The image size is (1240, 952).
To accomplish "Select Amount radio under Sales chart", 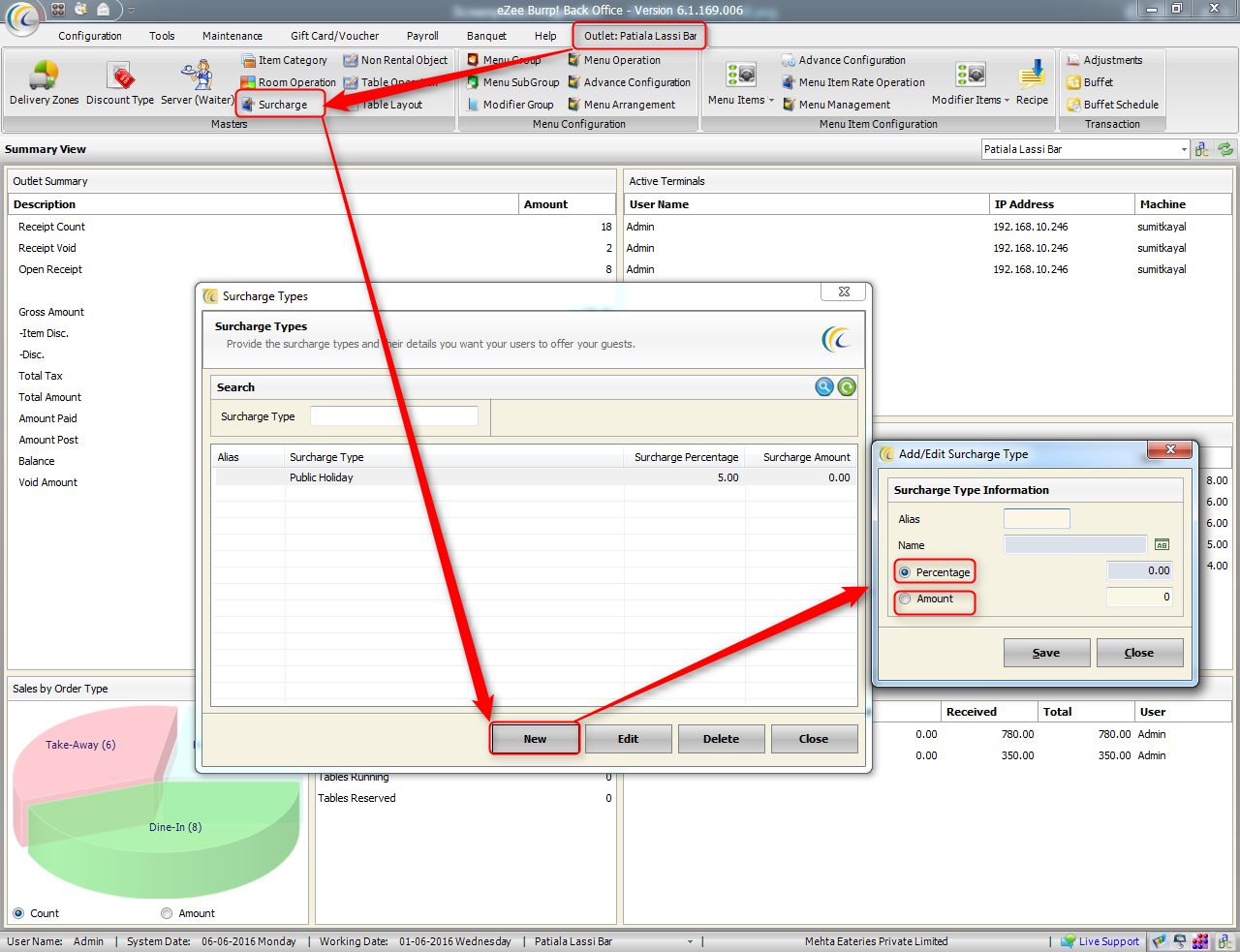I will pyautogui.click(x=167, y=913).
